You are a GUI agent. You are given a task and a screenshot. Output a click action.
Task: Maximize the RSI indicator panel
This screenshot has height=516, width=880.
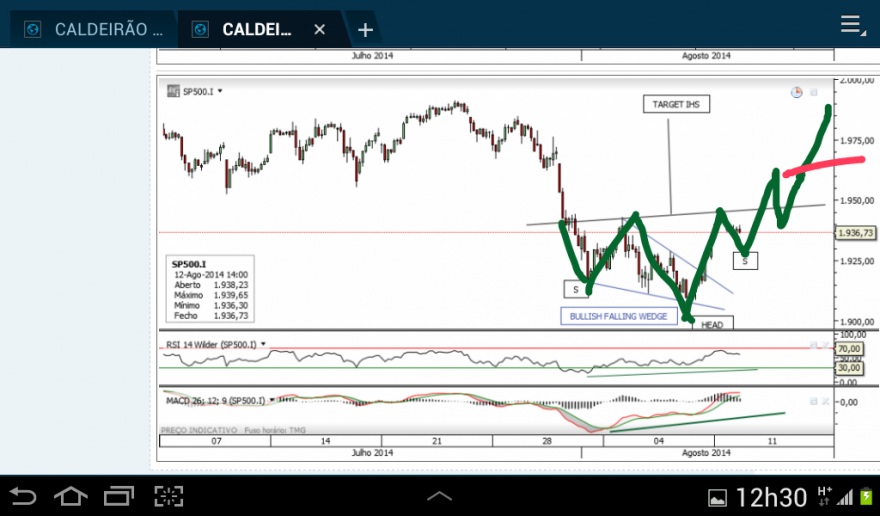click(x=813, y=345)
